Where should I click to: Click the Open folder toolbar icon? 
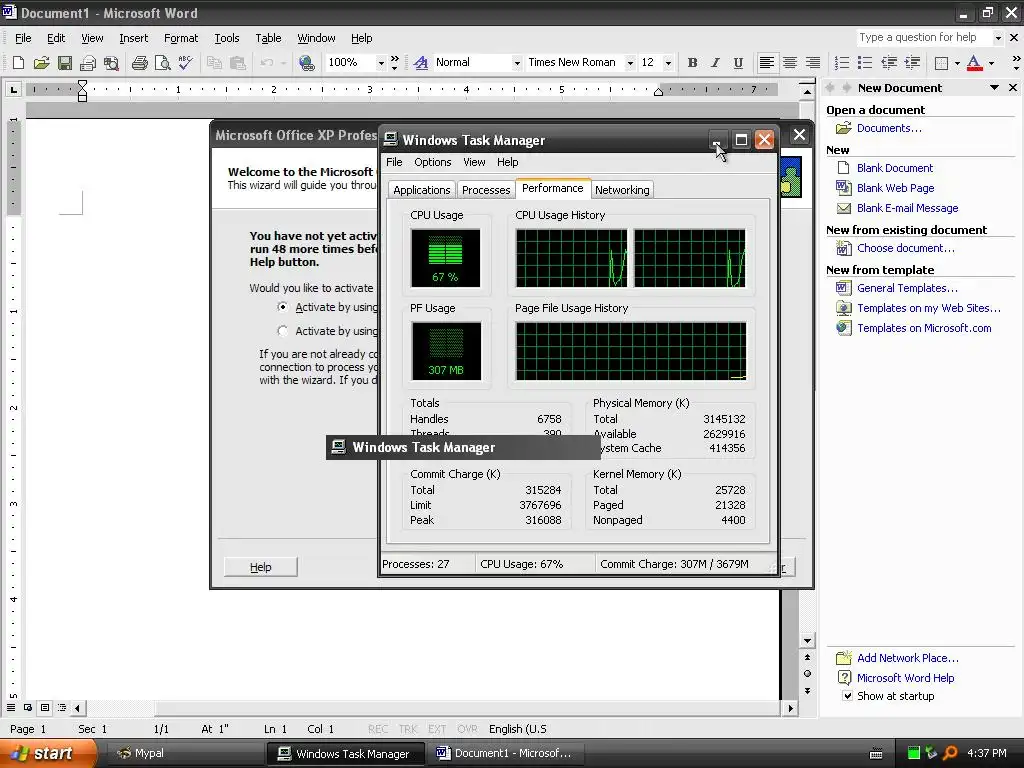click(41, 63)
